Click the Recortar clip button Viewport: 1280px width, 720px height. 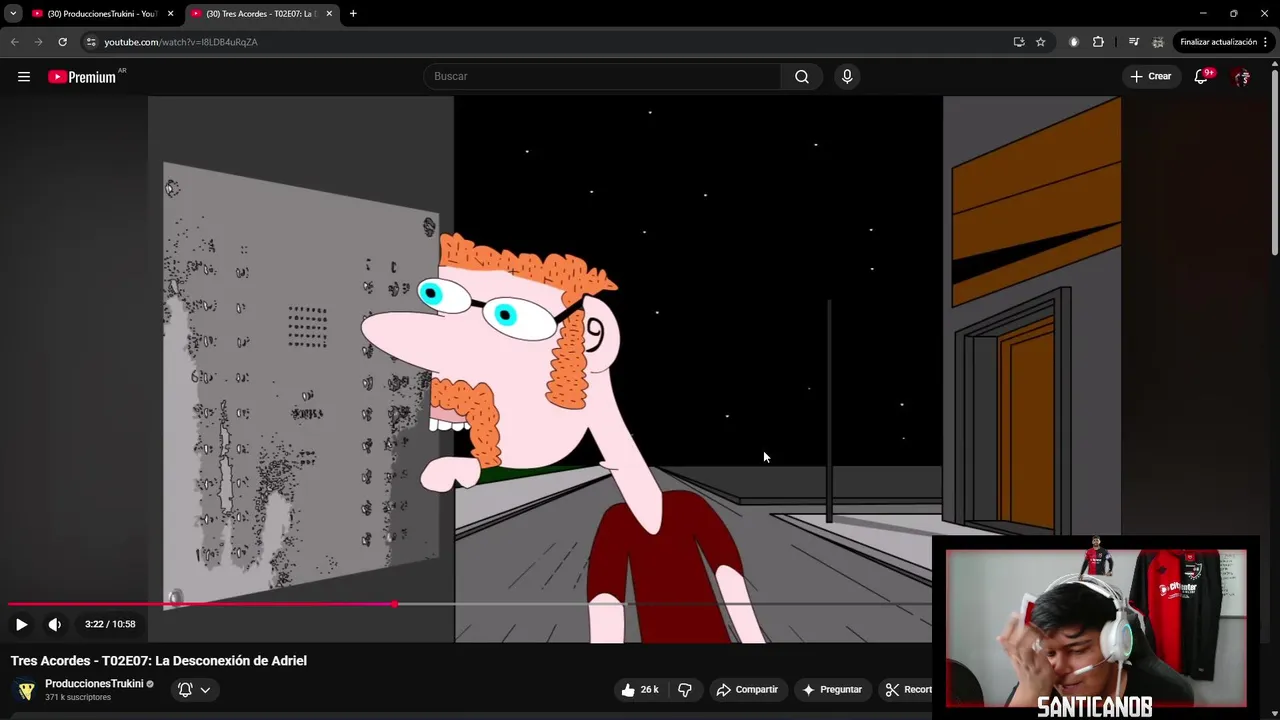coord(909,689)
